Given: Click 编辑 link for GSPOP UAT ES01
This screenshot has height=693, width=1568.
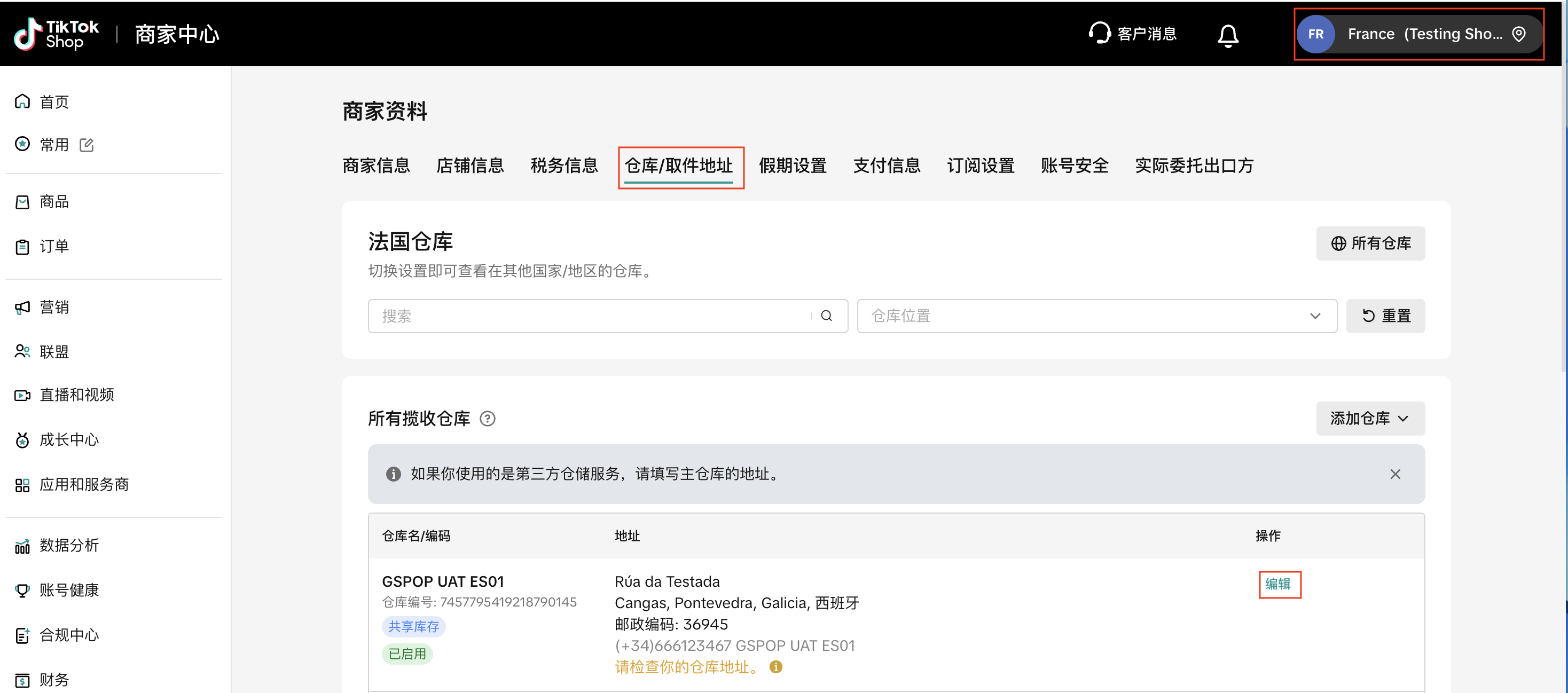Looking at the screenshot, I should 1277,584.
